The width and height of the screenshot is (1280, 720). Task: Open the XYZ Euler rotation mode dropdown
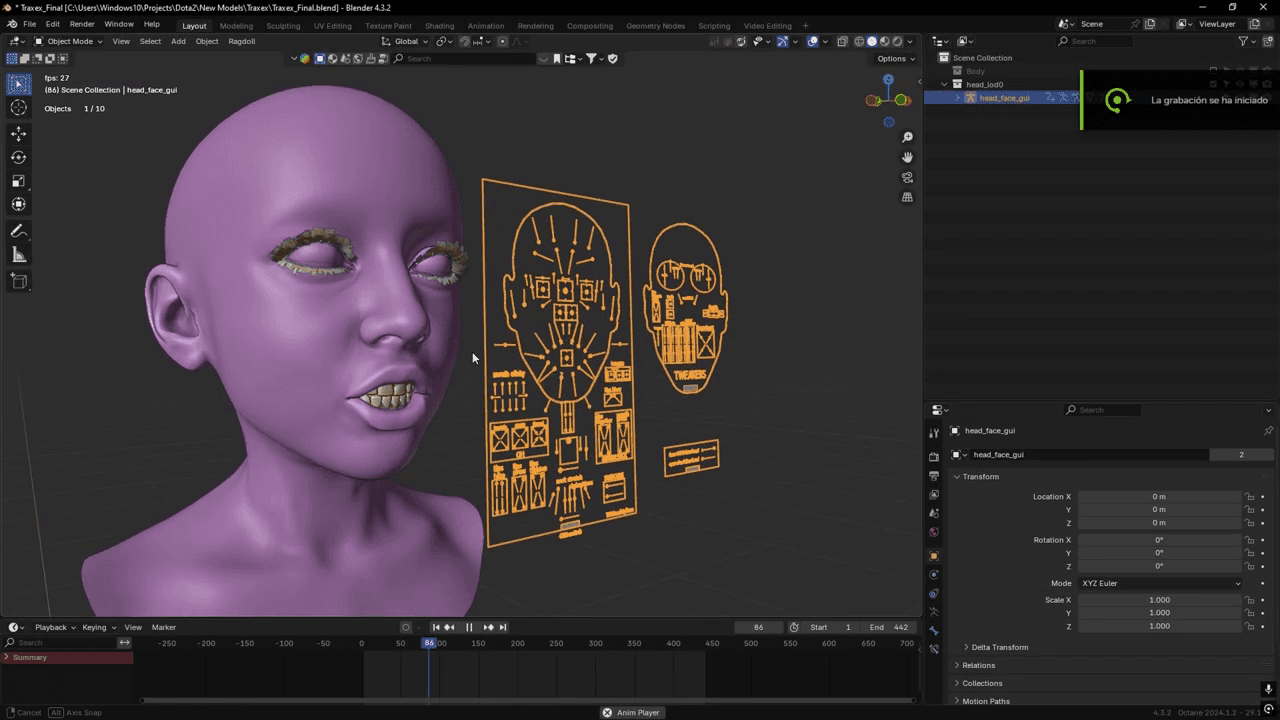coord(1160,583)
